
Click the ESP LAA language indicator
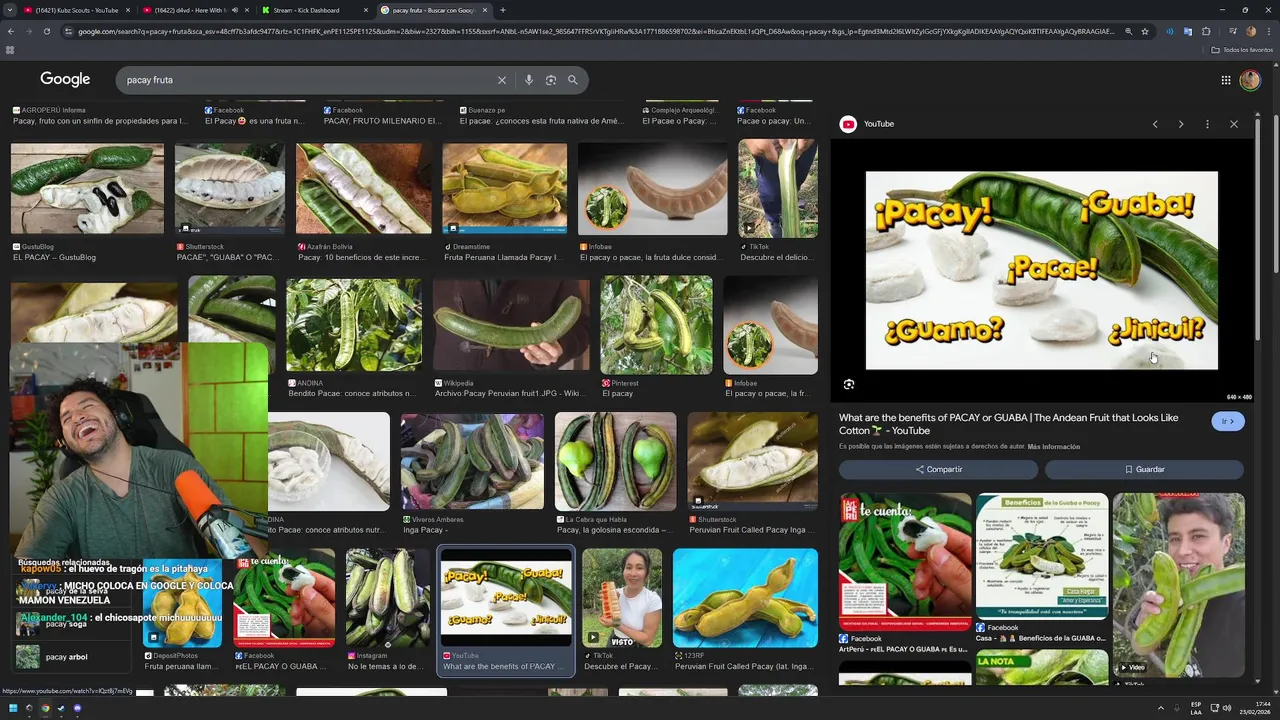(x=1196, y=708)
